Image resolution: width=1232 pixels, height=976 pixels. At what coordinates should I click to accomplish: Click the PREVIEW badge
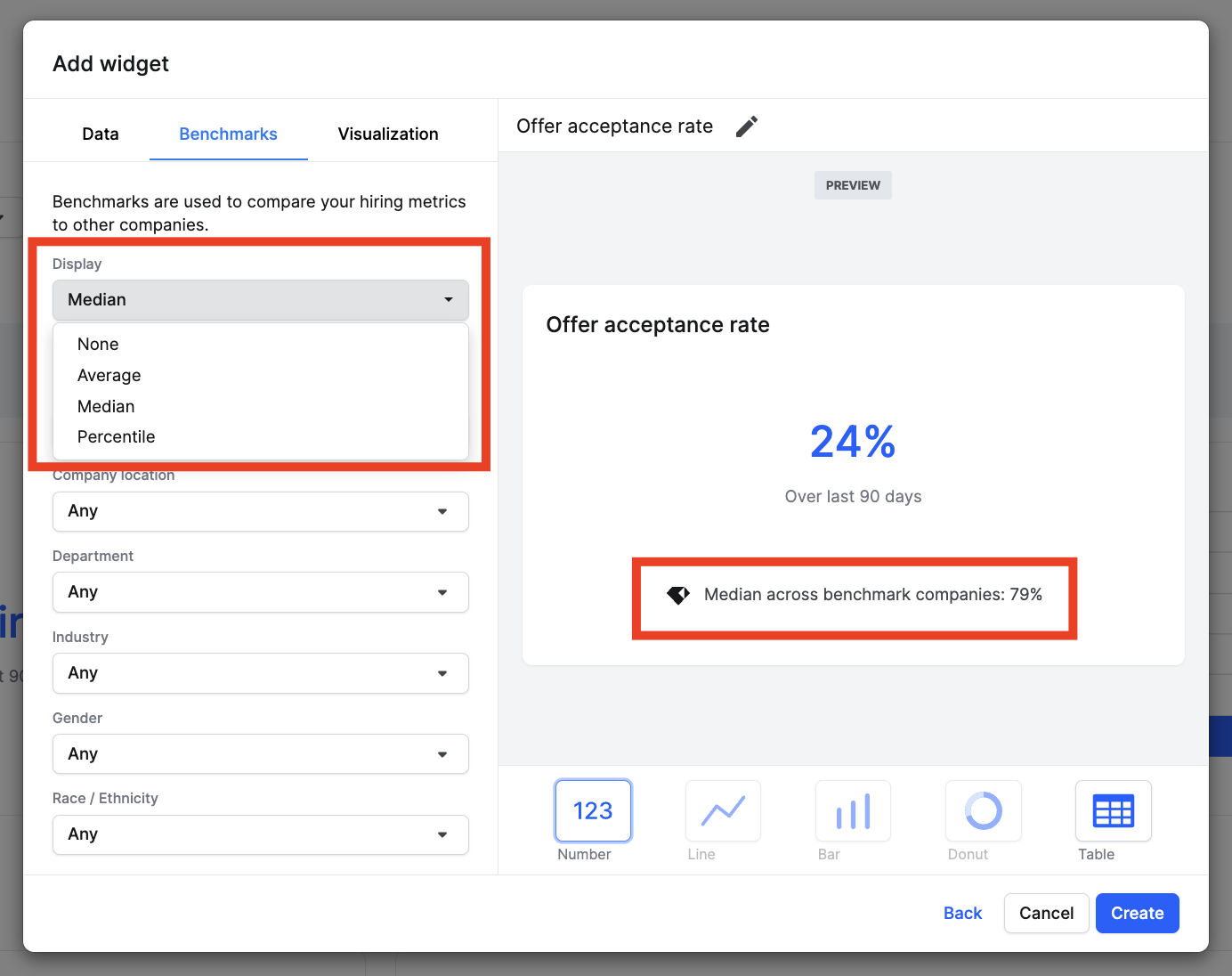(x=853, y=185)
